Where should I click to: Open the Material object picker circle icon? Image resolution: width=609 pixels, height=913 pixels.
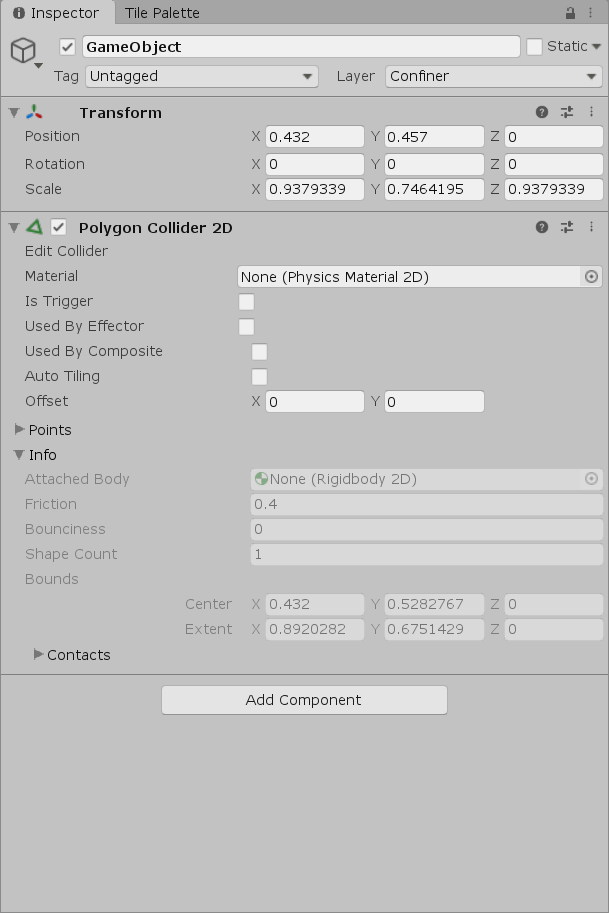coord(591,276)
